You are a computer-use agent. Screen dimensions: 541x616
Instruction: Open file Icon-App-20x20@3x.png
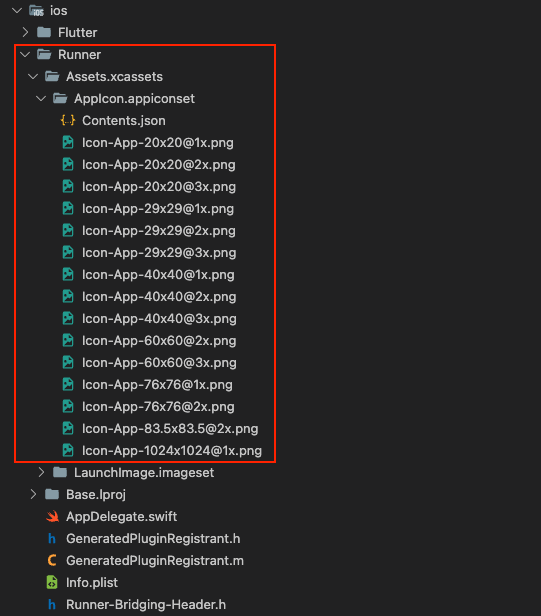coord(159,187)
